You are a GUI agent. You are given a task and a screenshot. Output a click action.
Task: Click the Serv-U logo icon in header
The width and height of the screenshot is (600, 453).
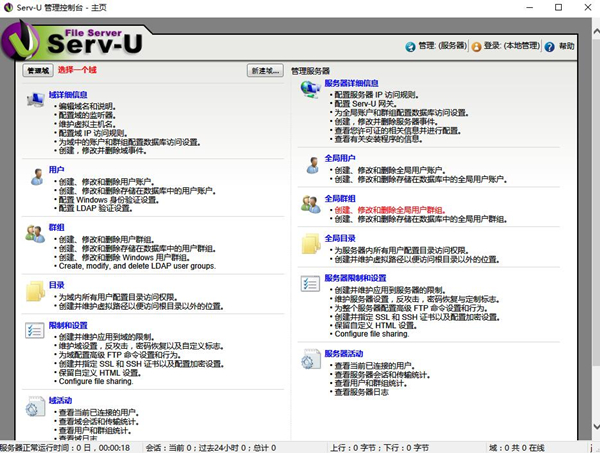coord(20,41)
